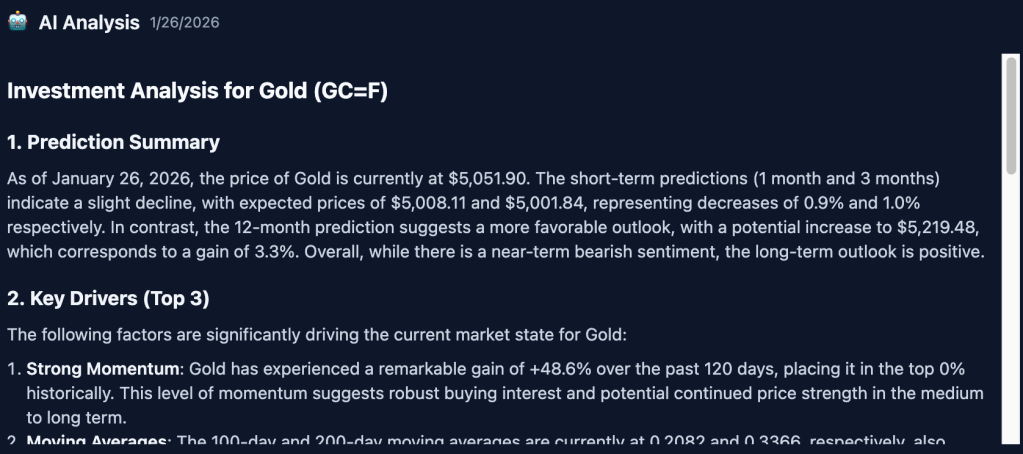Click the 1/26/2026 date label

(184, 22)
